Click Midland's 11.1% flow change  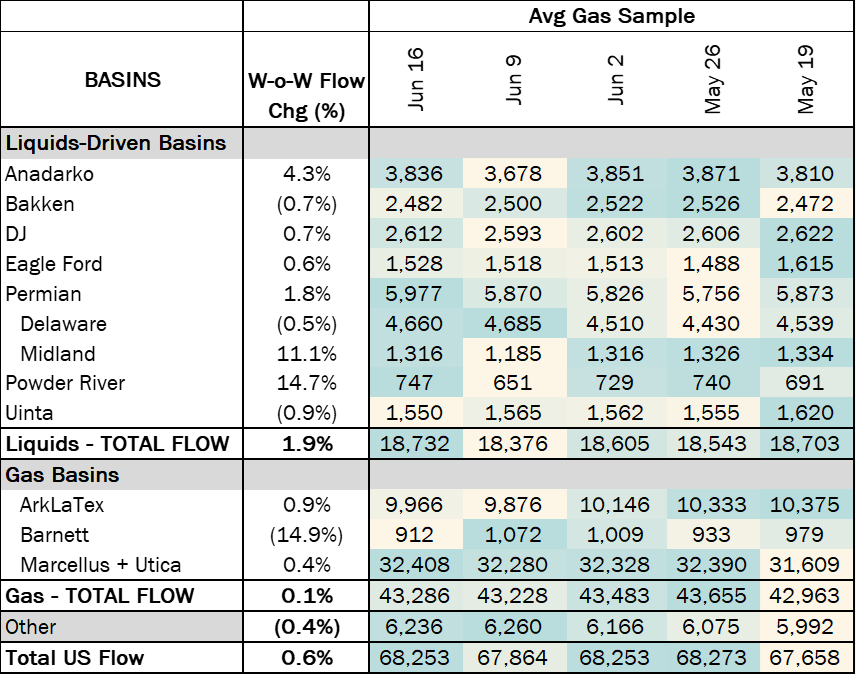[x=307, y=354]
